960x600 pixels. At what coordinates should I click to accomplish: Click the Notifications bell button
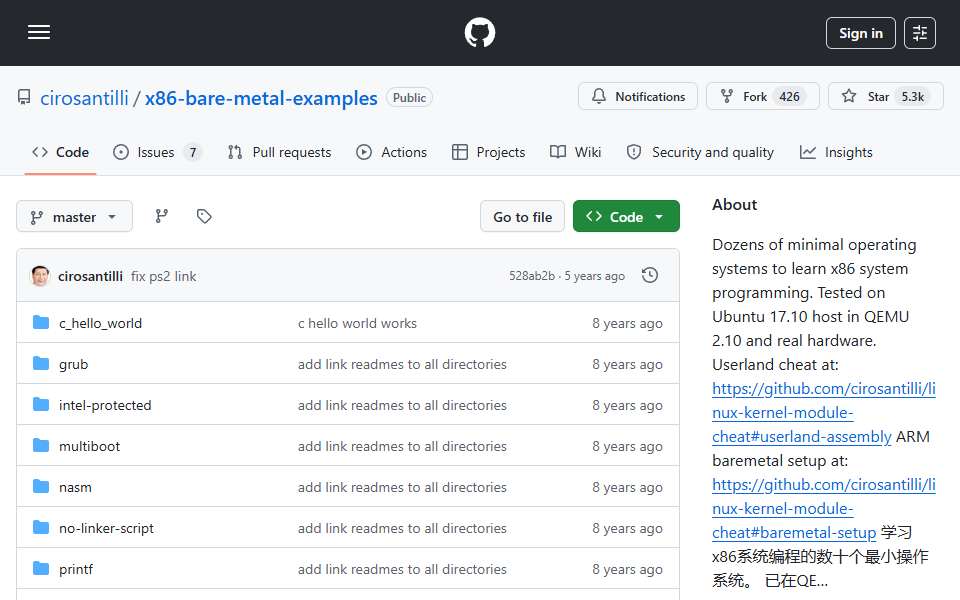coord(637,96)
